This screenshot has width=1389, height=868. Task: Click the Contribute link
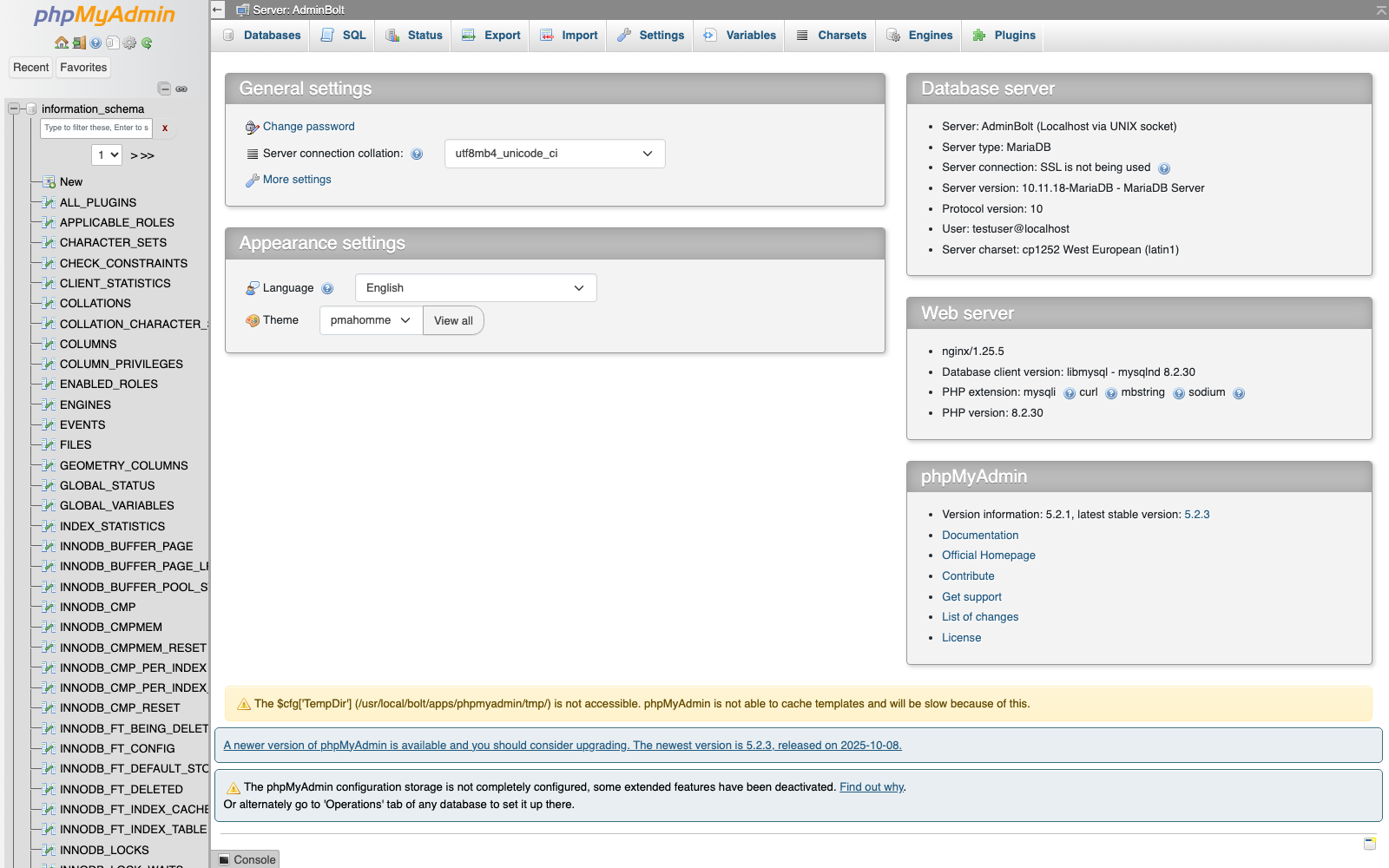pos(968,576)
